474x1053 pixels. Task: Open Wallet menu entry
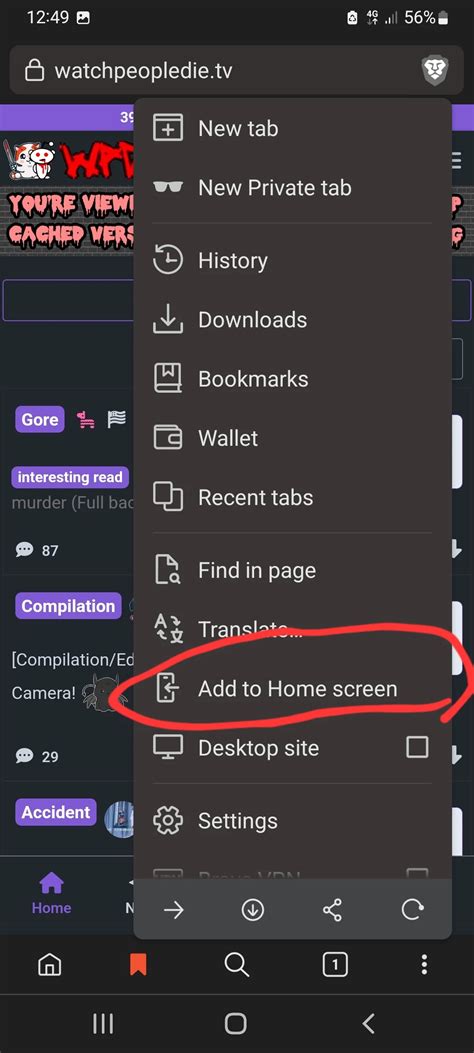(x=293, y=438)
